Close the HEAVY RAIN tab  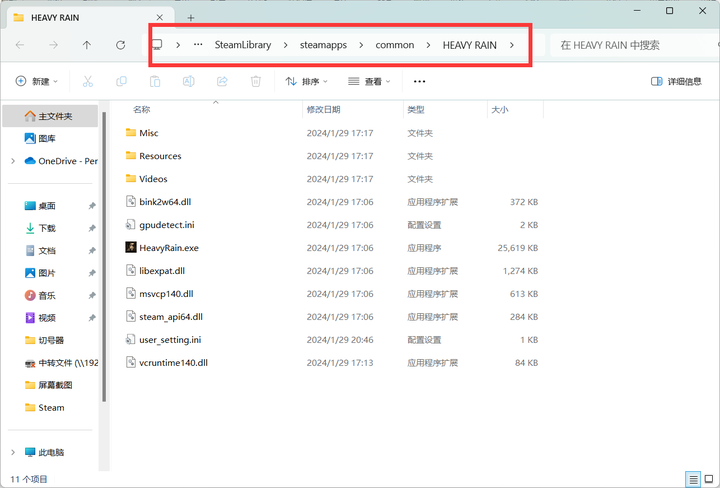pyautogui.click(x=160, y=17)
